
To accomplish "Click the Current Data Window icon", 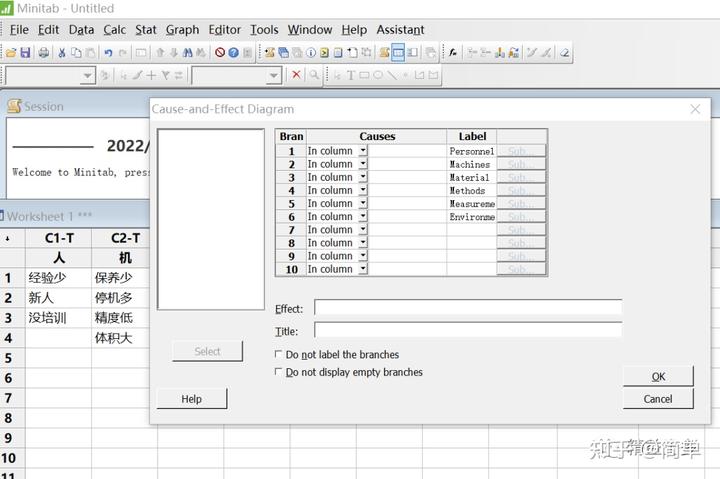I will (x=398, y=53).
